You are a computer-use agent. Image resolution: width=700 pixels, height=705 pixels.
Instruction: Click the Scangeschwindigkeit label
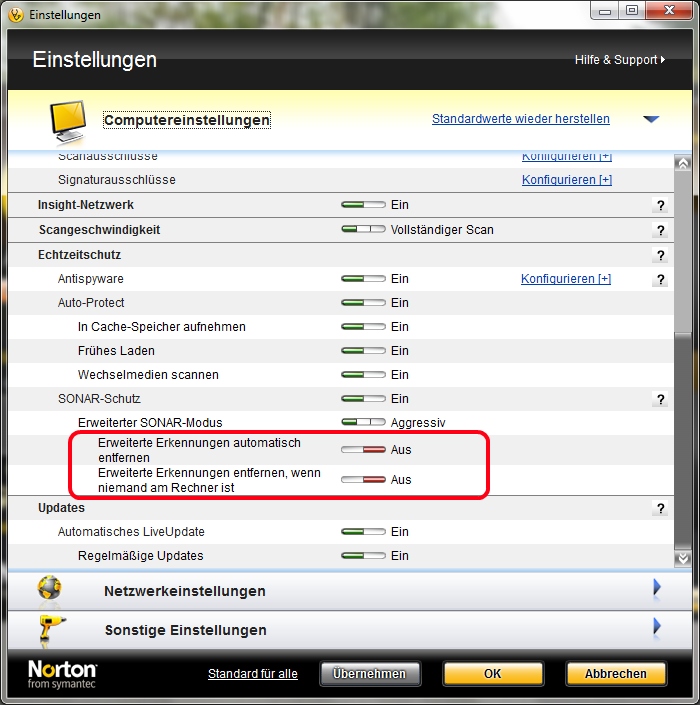click(99, 230)
